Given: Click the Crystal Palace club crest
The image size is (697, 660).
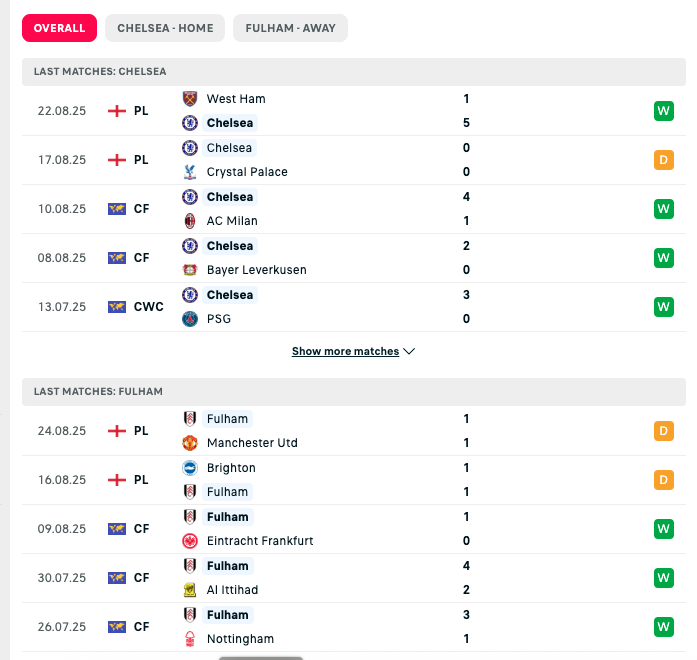Looking at the screenshot, I should pos(190,172).
